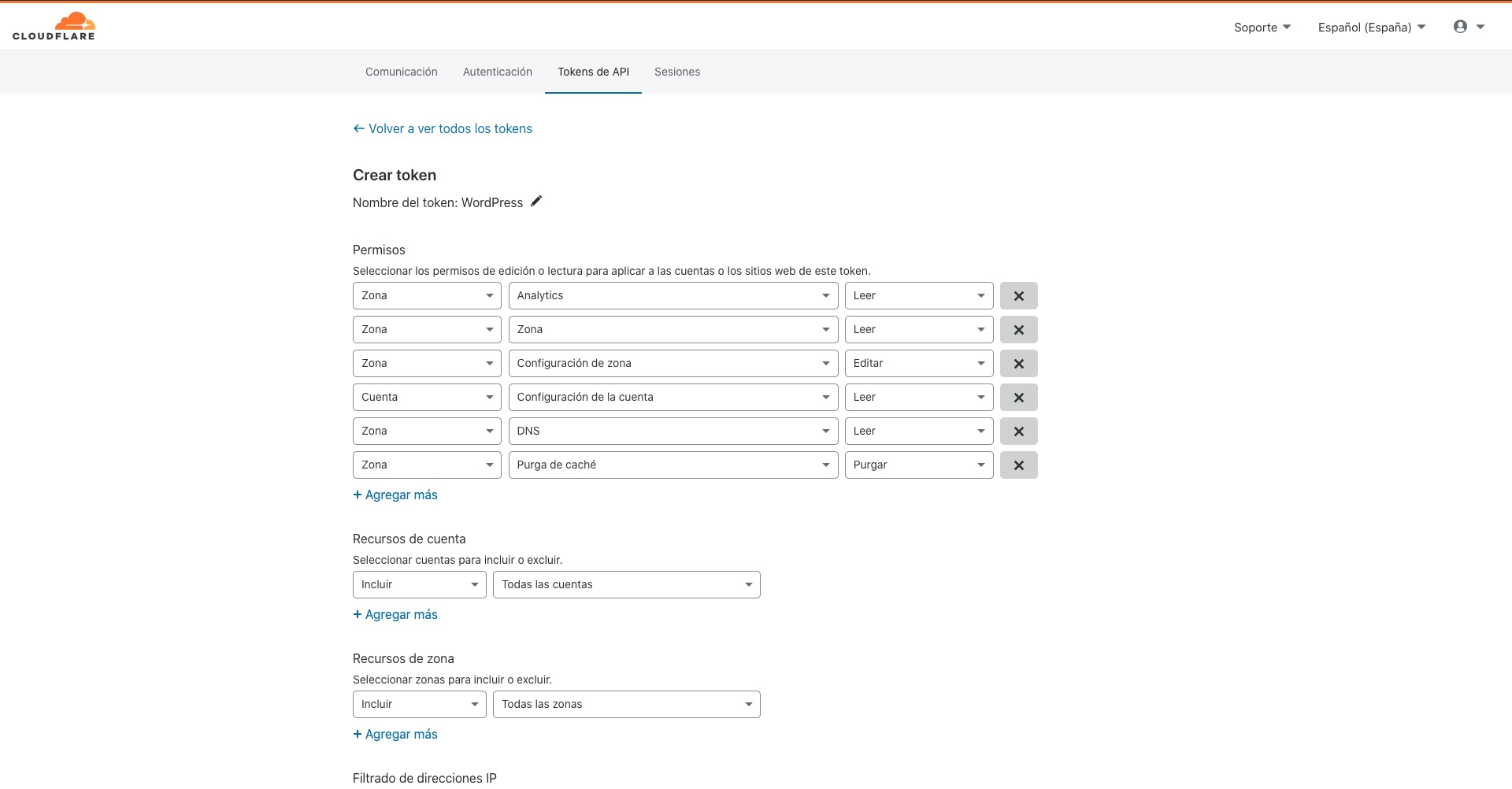Open the user account profile icon
1512x789 pixels.
1460,27
